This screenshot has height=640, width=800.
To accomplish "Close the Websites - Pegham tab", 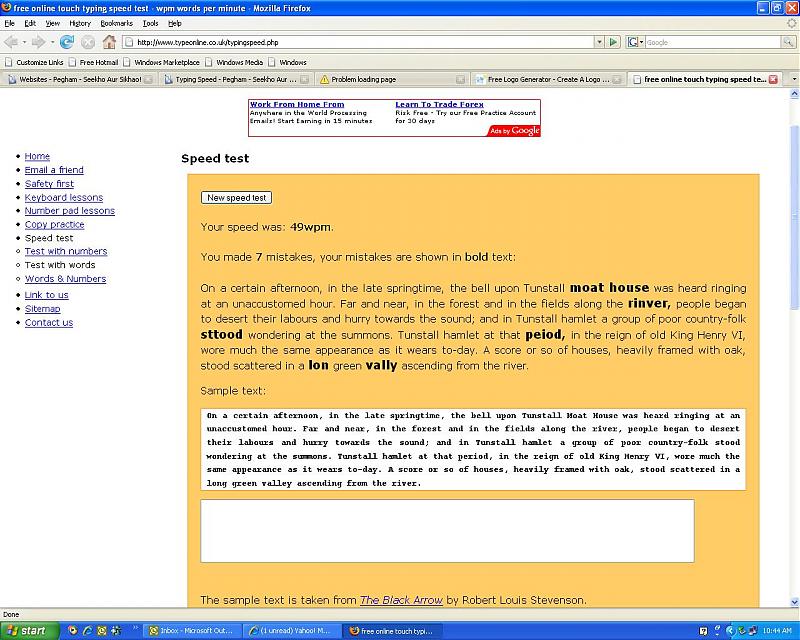I will point(148,79).
